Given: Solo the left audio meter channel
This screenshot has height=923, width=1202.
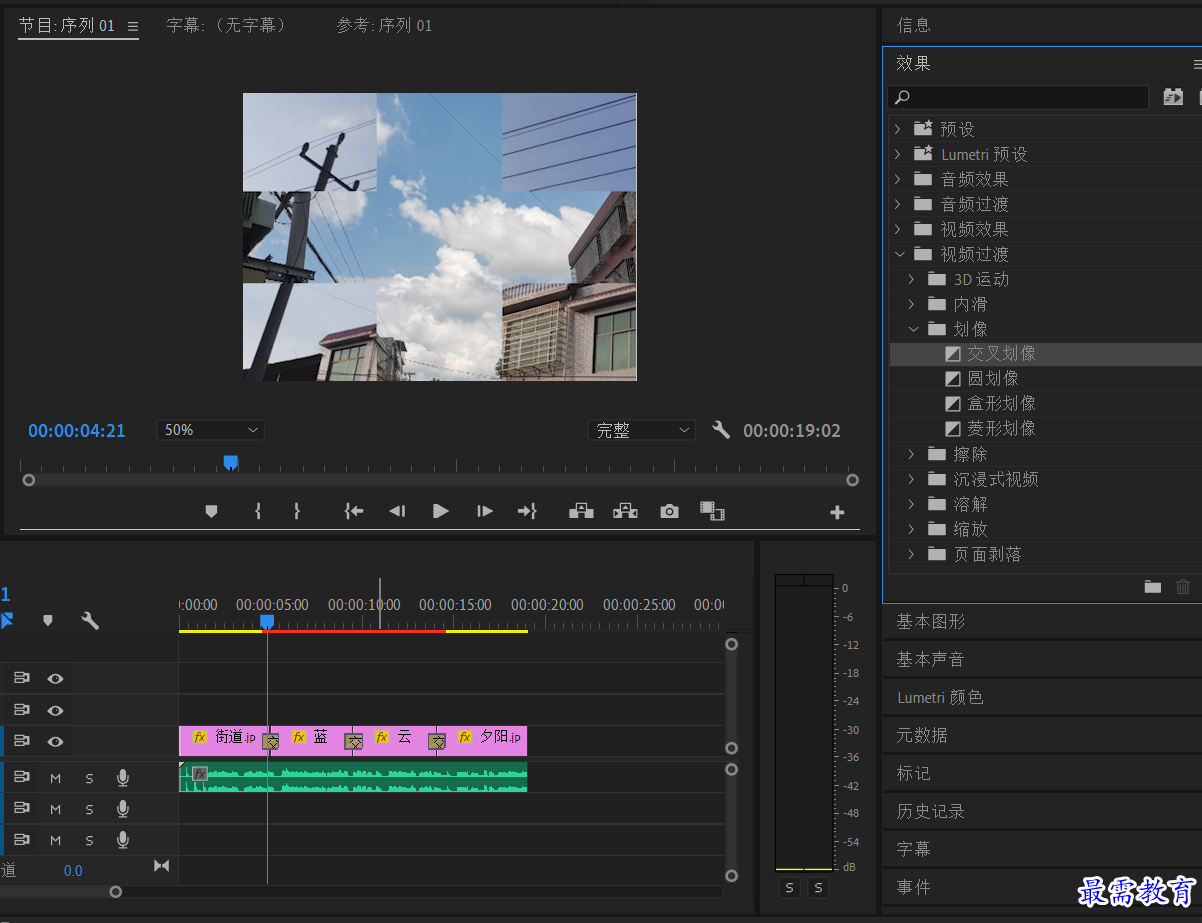Looking at the screenshot, I should click(x=790, y=888).
